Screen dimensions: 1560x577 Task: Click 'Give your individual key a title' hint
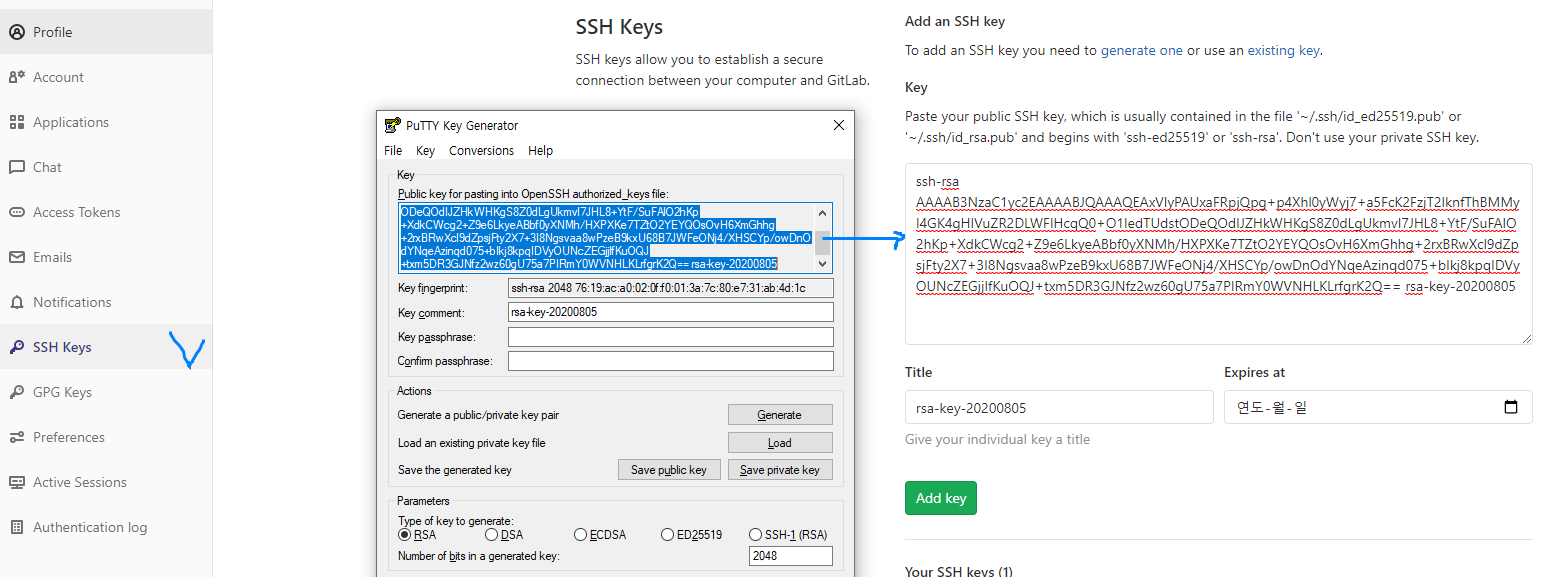coord(997,440)
